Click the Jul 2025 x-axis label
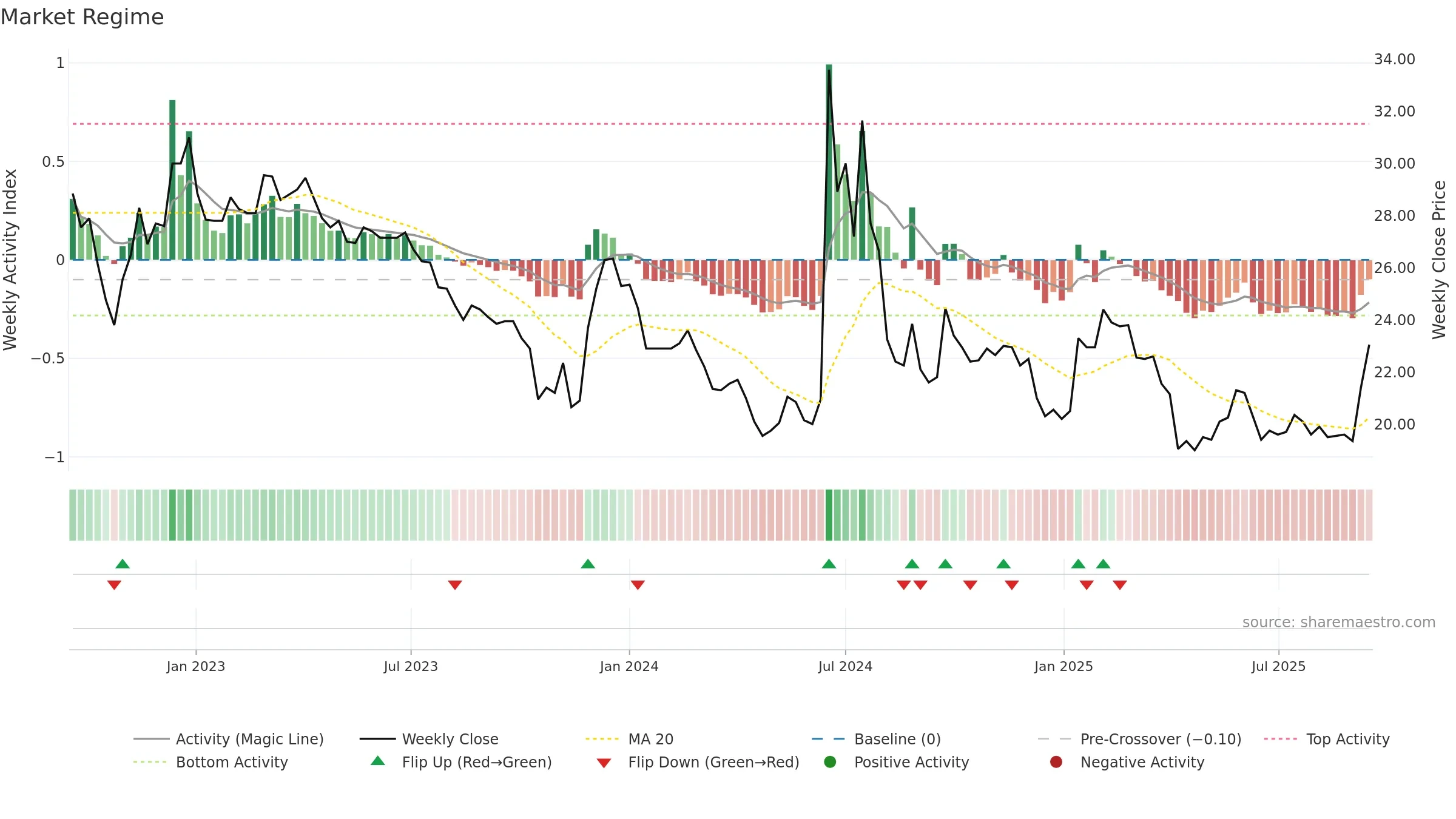The image size is (1456, 819). 1278,666
